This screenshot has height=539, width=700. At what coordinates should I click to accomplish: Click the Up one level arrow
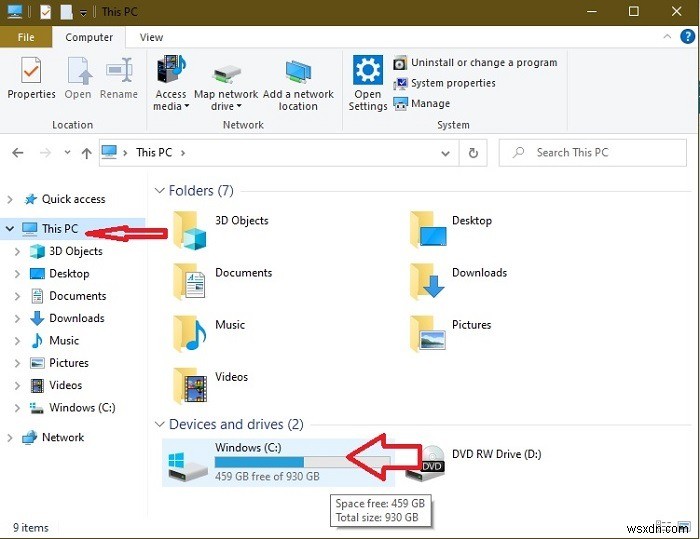(x=87, y=153)
